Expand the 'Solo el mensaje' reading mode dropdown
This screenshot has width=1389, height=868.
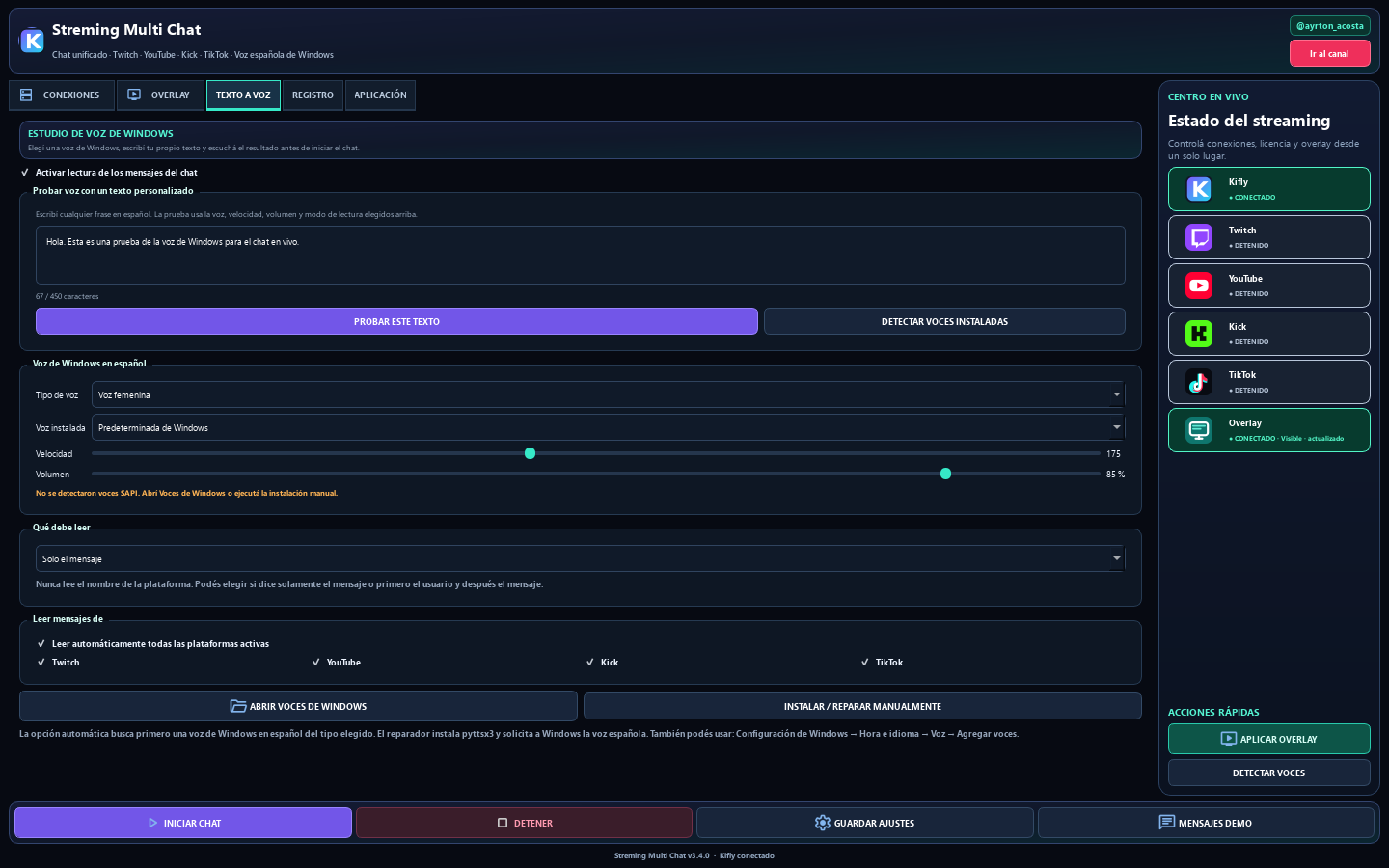coord(581,559)
